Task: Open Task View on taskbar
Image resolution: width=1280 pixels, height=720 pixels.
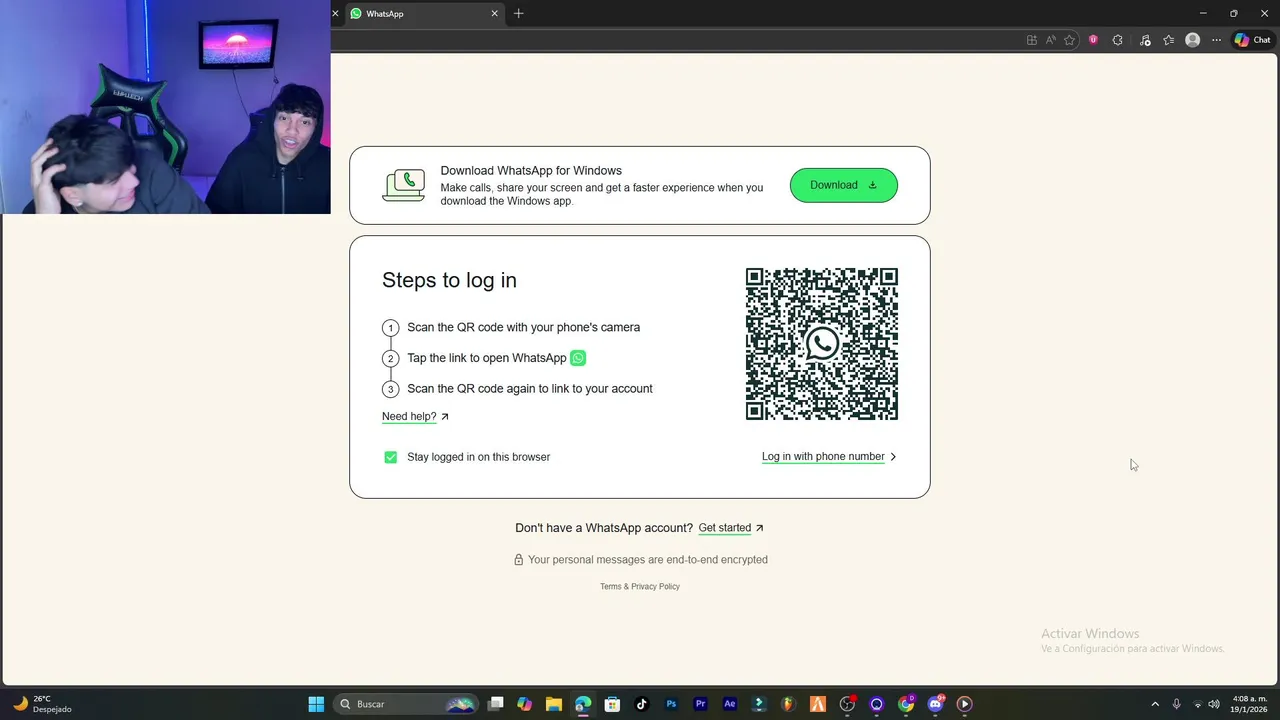Action: click(495, 704)
